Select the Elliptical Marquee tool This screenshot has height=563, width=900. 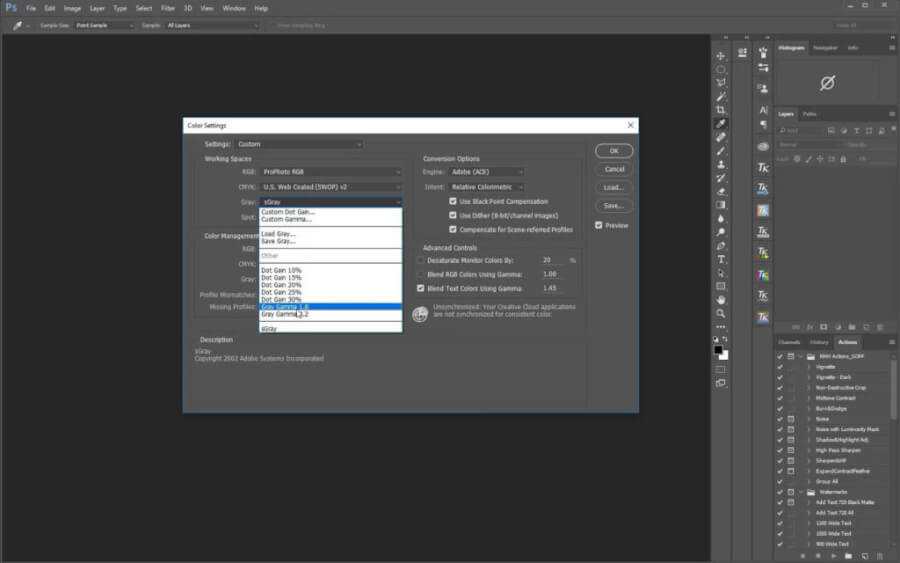pos(720,69)
